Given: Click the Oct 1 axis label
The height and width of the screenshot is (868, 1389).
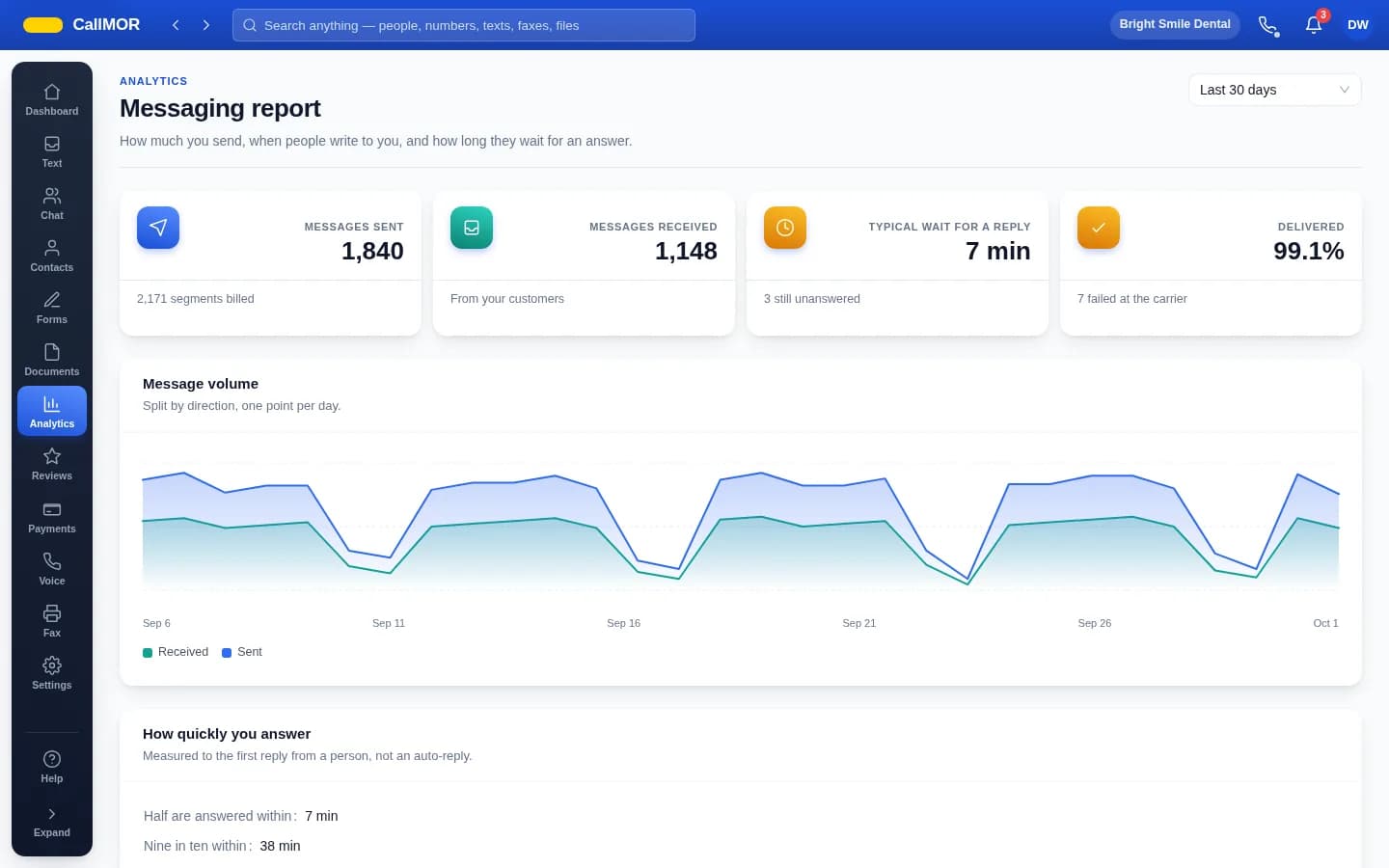Looking at the screenshot, I should point(1326,623).
